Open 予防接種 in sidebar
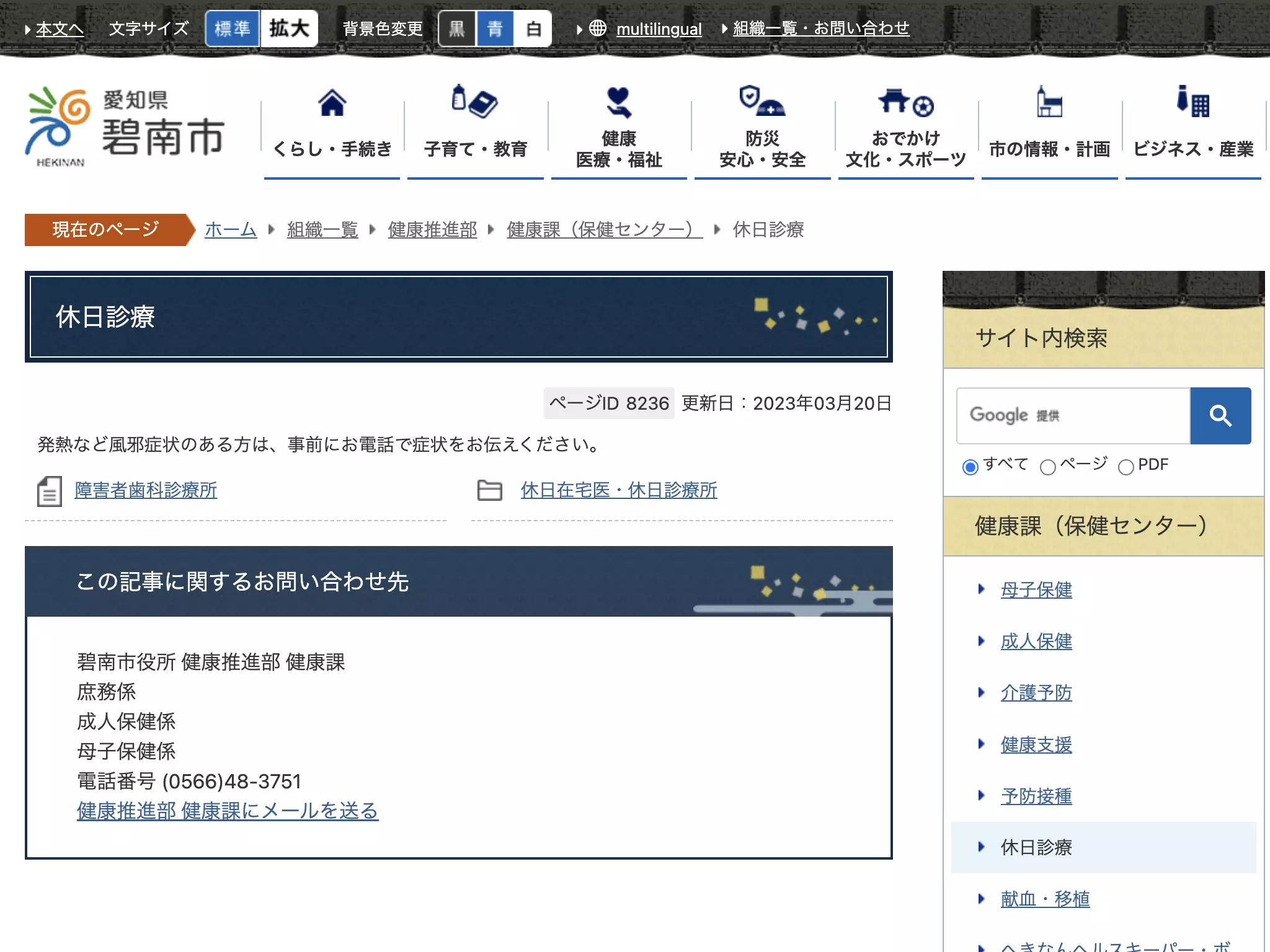 (x=1036, y=796)
